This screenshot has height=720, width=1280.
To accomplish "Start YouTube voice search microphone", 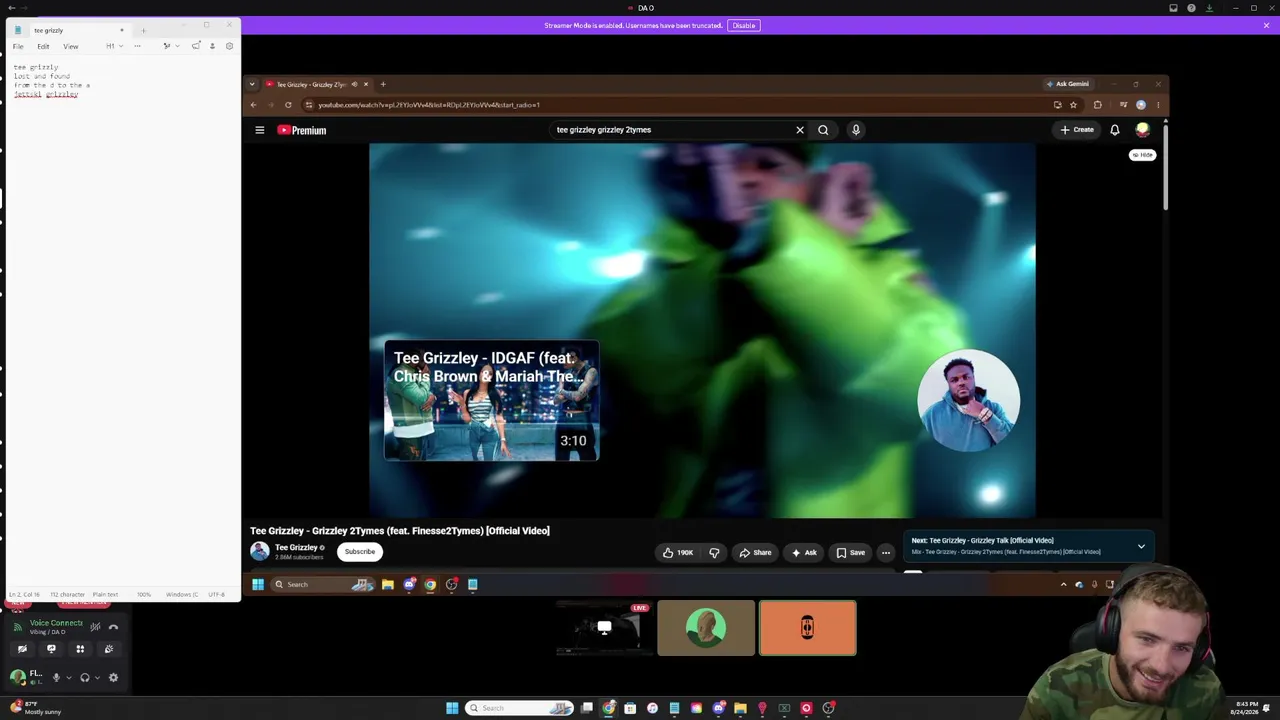I will 856,130.
